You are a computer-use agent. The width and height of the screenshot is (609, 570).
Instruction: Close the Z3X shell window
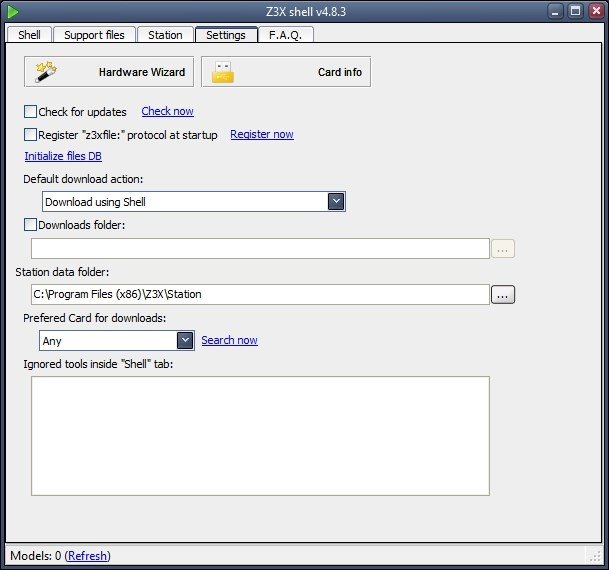pyautogui.click(x=596, y=11)
